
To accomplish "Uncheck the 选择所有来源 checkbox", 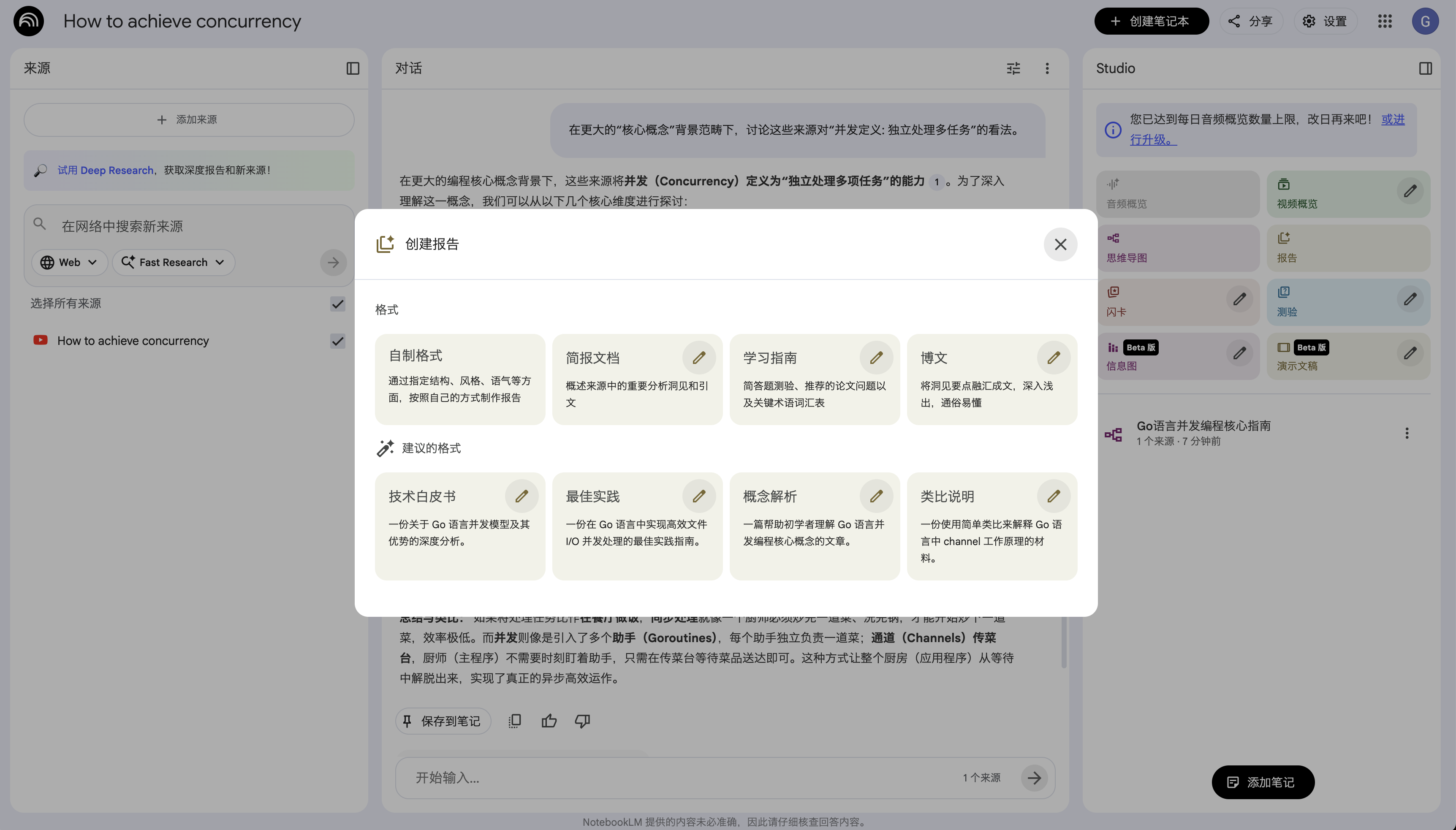I will [x=337, y=304].
